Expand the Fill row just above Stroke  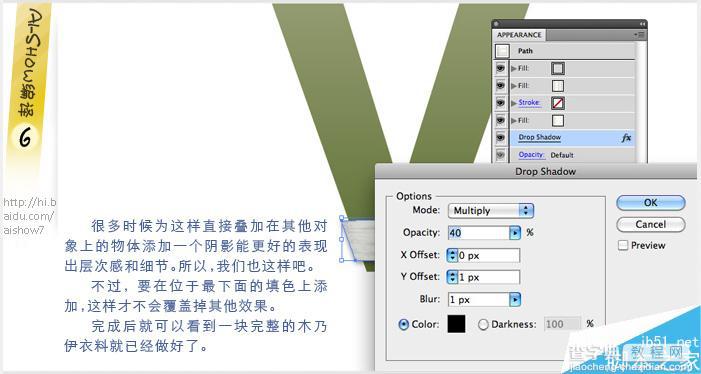pos(514,86)
